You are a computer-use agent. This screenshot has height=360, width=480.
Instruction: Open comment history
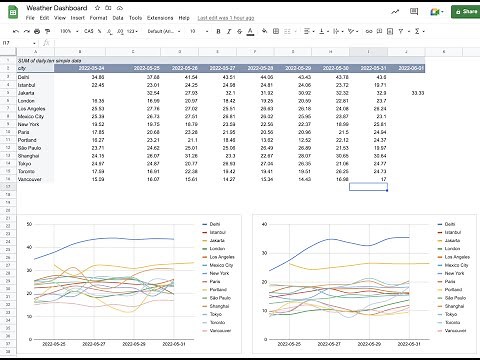click(x=414, y=12)
